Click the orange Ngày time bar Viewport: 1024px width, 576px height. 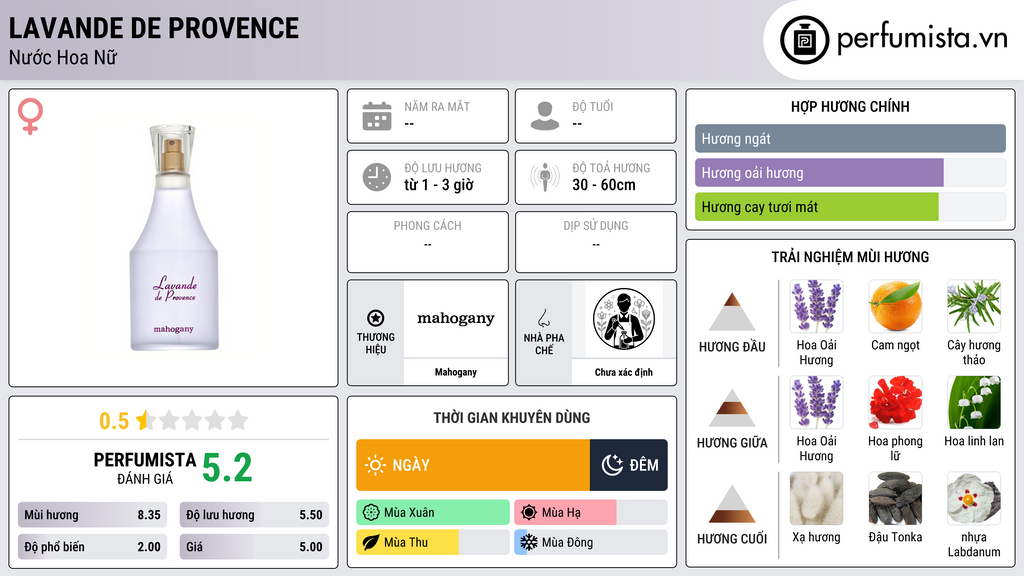pyautogui.click(x=473, y=465)
